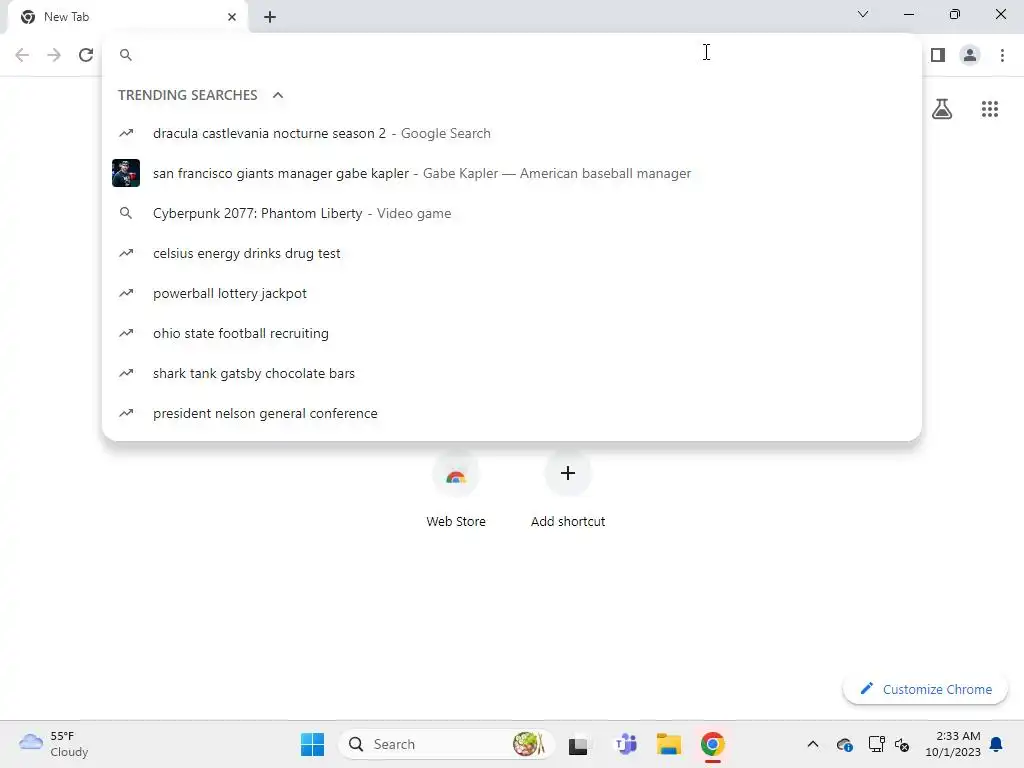Screen dimensions: 1024x768
Task: Click the taskbar Search box
Action: [x=446, y=744]
